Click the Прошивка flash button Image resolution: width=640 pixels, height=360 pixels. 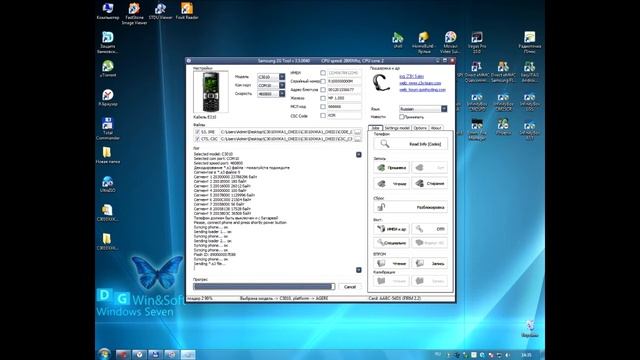tap(391, 168)
